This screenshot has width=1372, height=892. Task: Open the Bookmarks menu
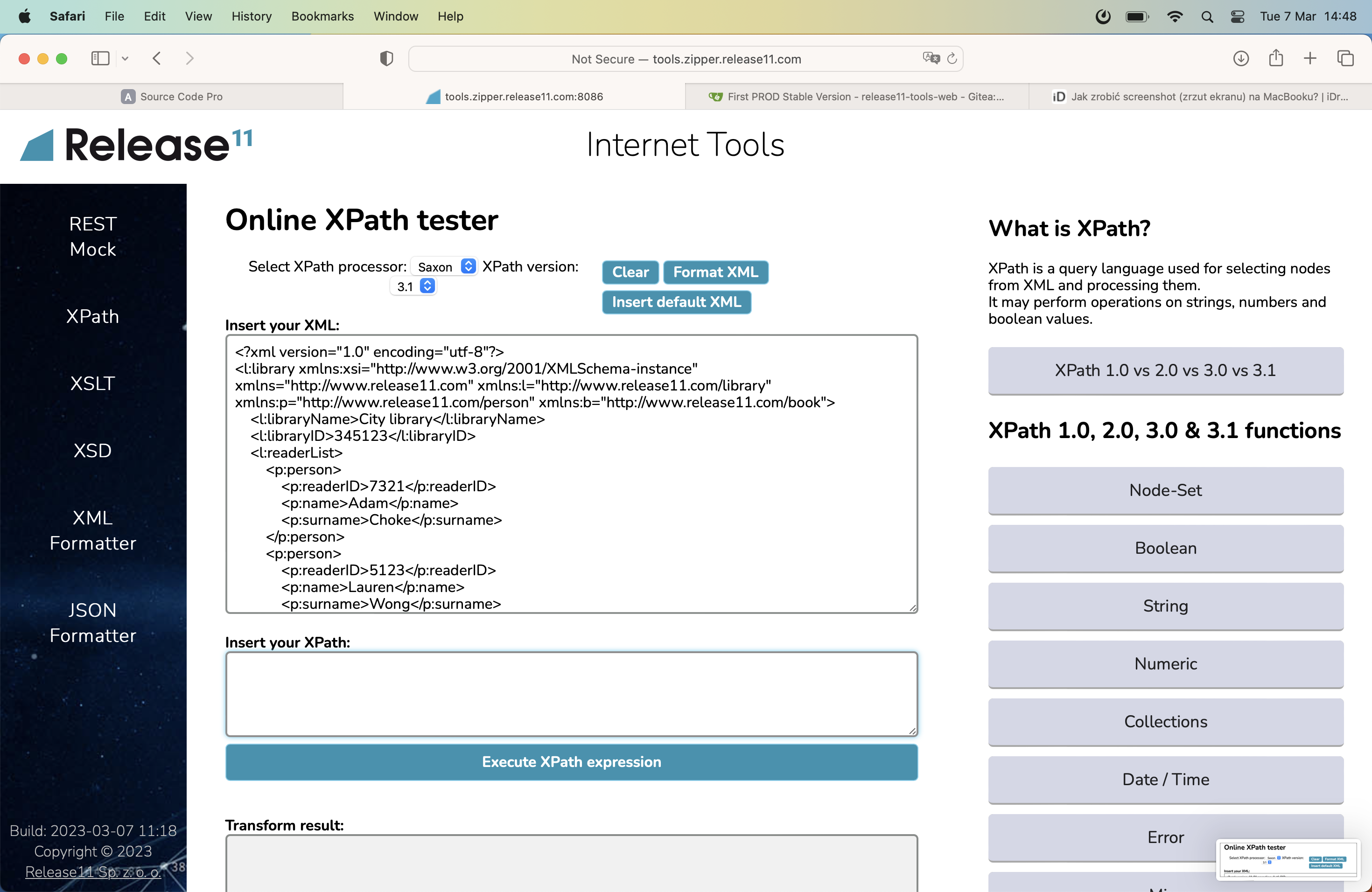click(x=322, y=16)
